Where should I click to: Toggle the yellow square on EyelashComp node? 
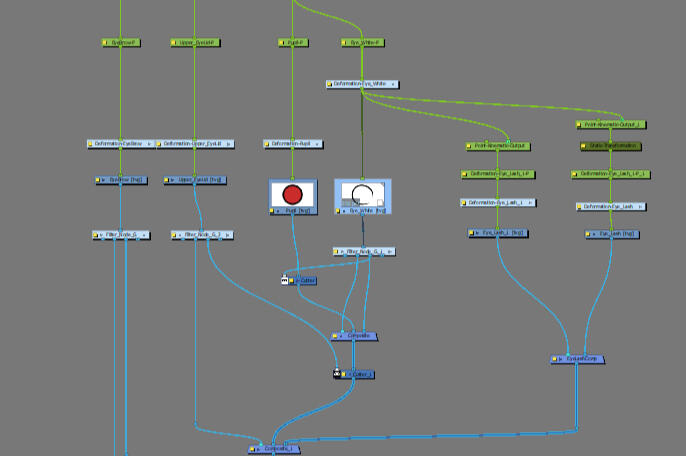555,359
